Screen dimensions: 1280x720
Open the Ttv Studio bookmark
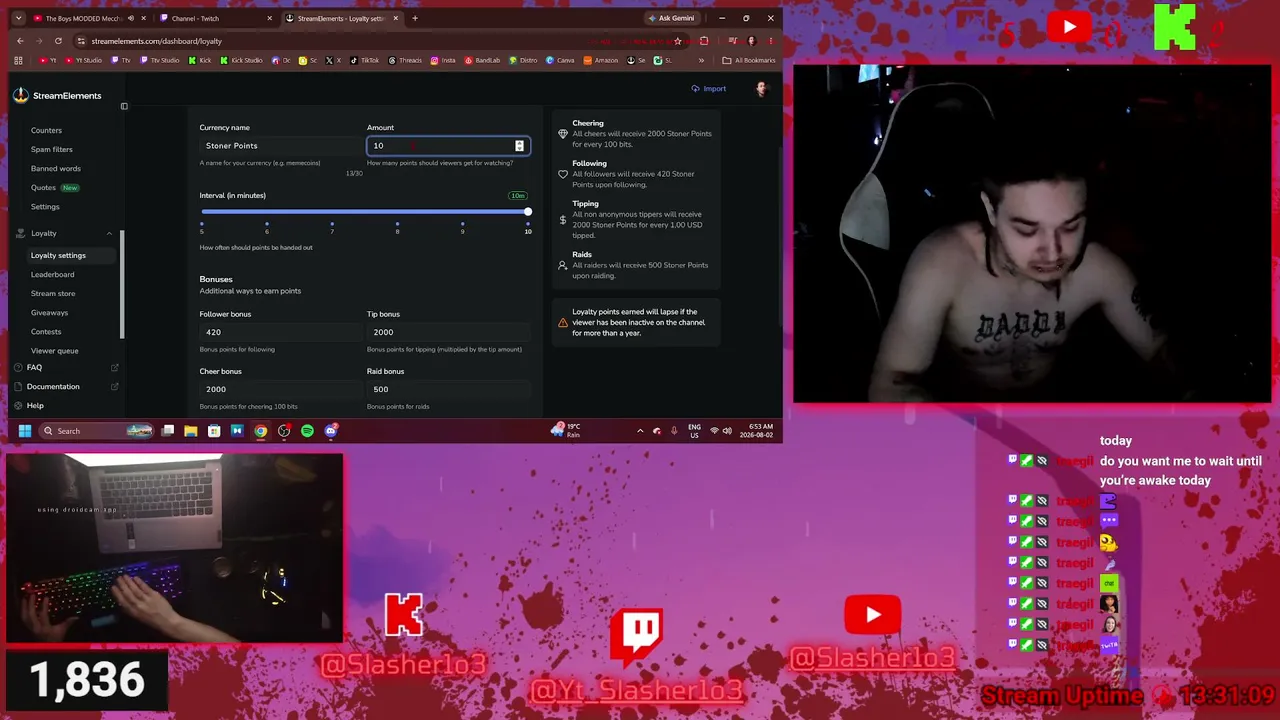159,60
